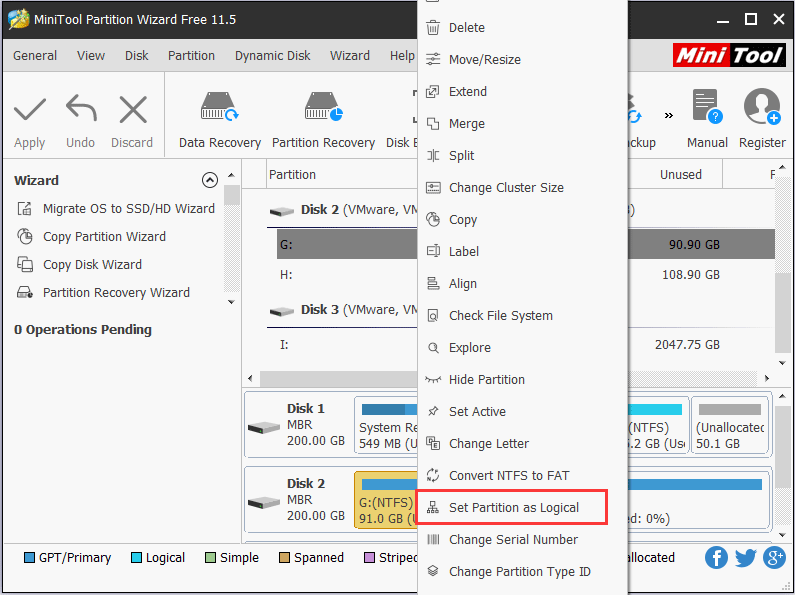
Task: Choose Label from the context menu
Action: coord(522,251)
